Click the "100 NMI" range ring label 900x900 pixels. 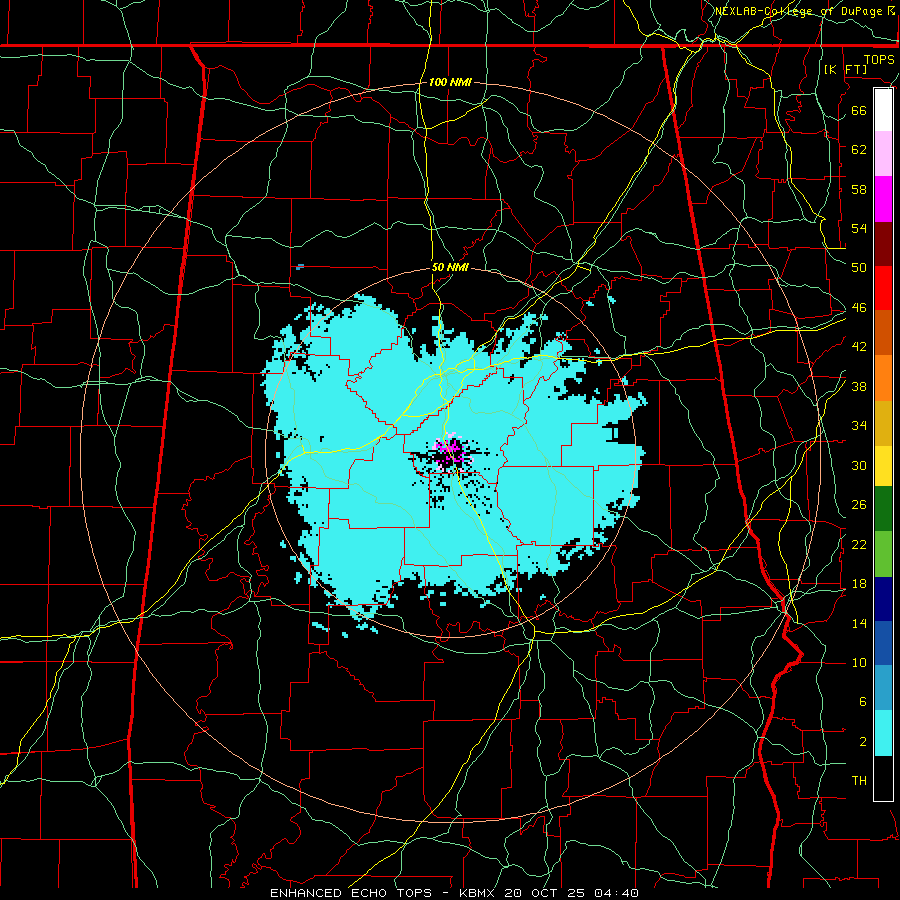[x=450, y=82]
